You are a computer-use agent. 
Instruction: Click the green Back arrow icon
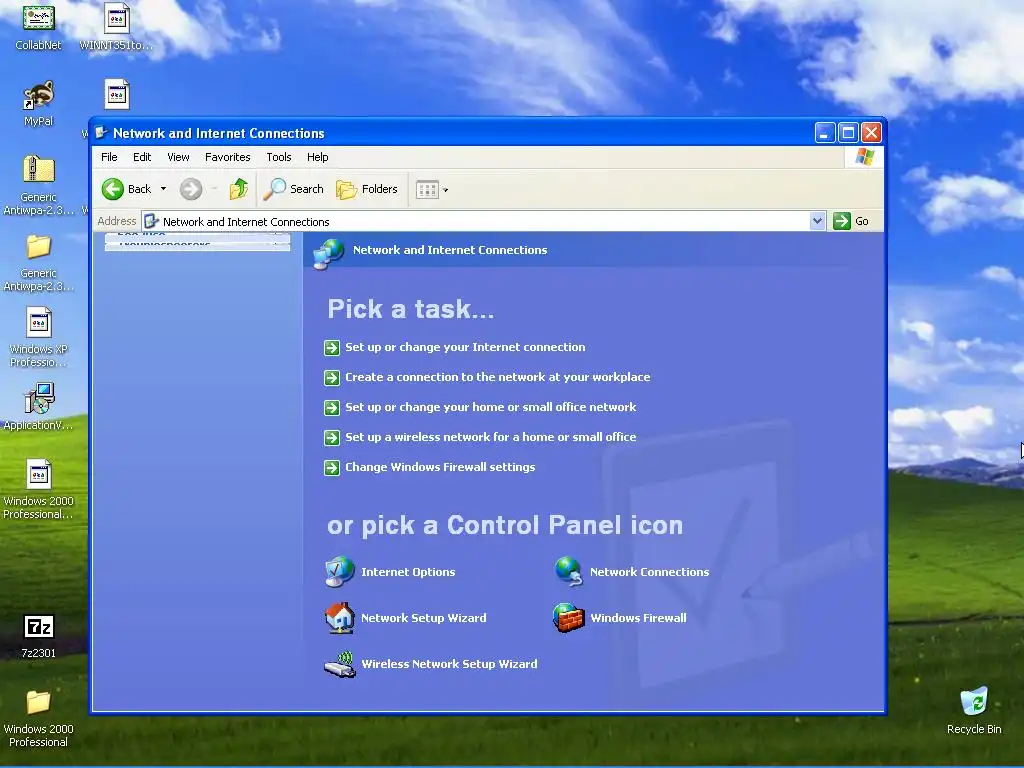pyautogui.click(x=112, y=189)
